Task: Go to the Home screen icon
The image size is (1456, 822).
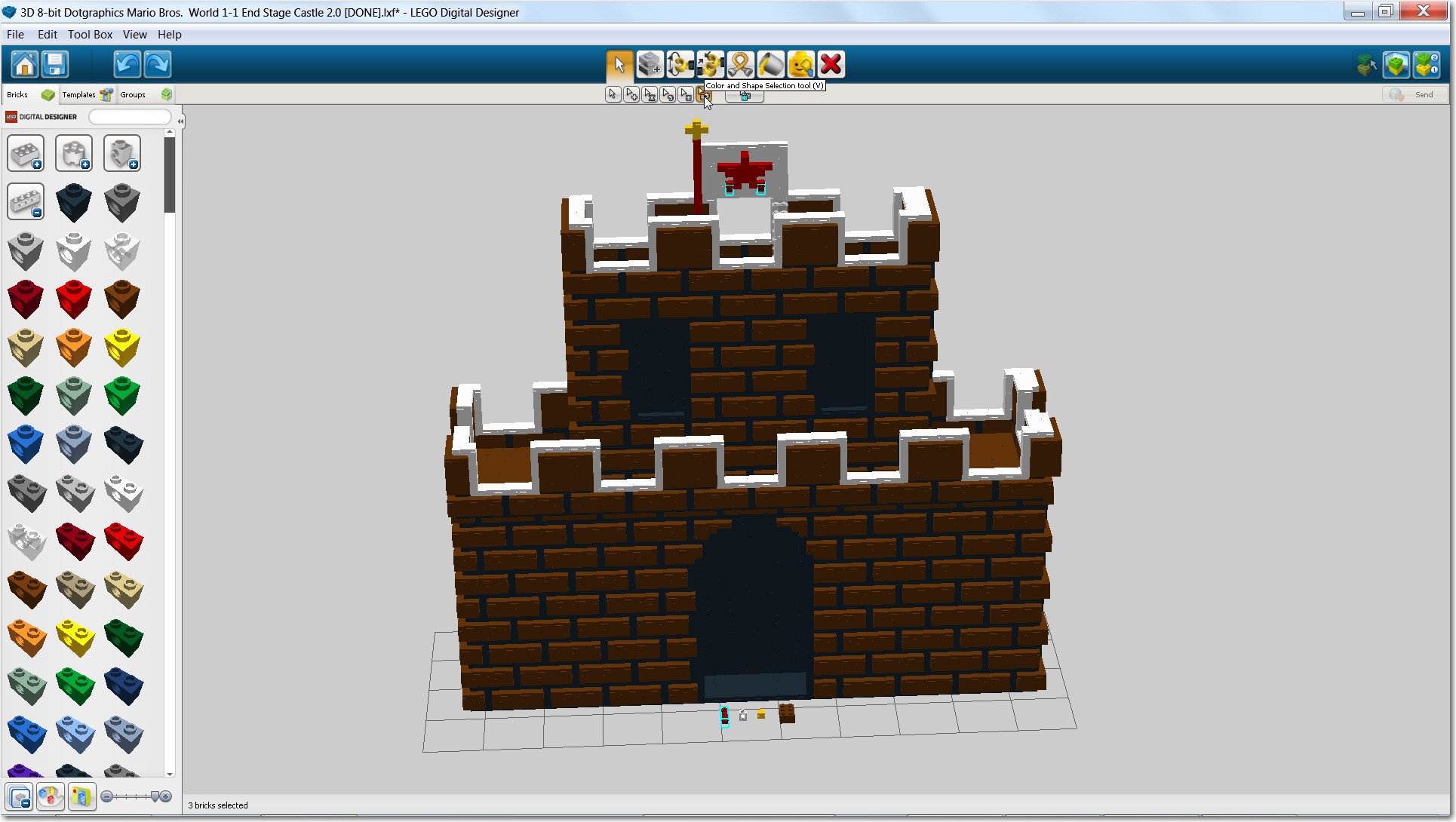Action: (25, 64)
